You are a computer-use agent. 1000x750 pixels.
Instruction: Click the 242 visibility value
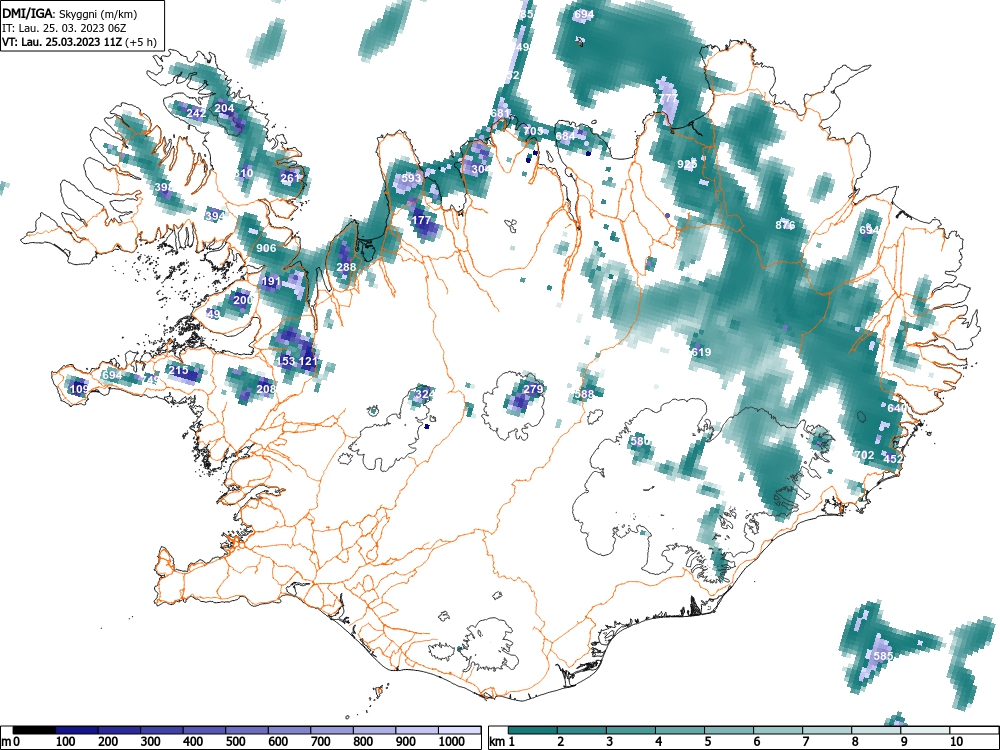click(x=196, y=114)
